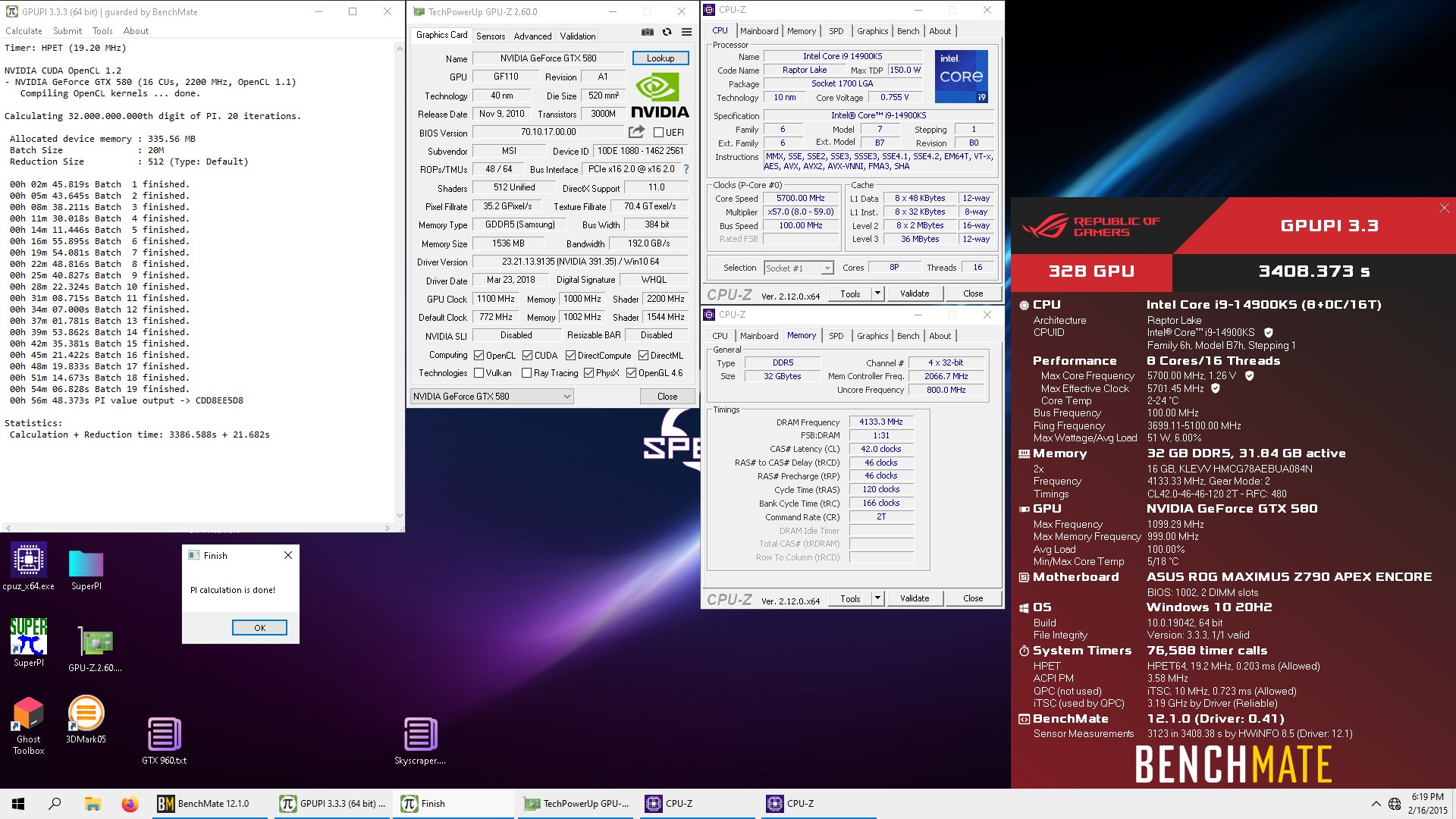The image size is (1456, 819).
Task: Click the GPUPI horizontal scrollbar right arrow
Action: coord(388,528)
